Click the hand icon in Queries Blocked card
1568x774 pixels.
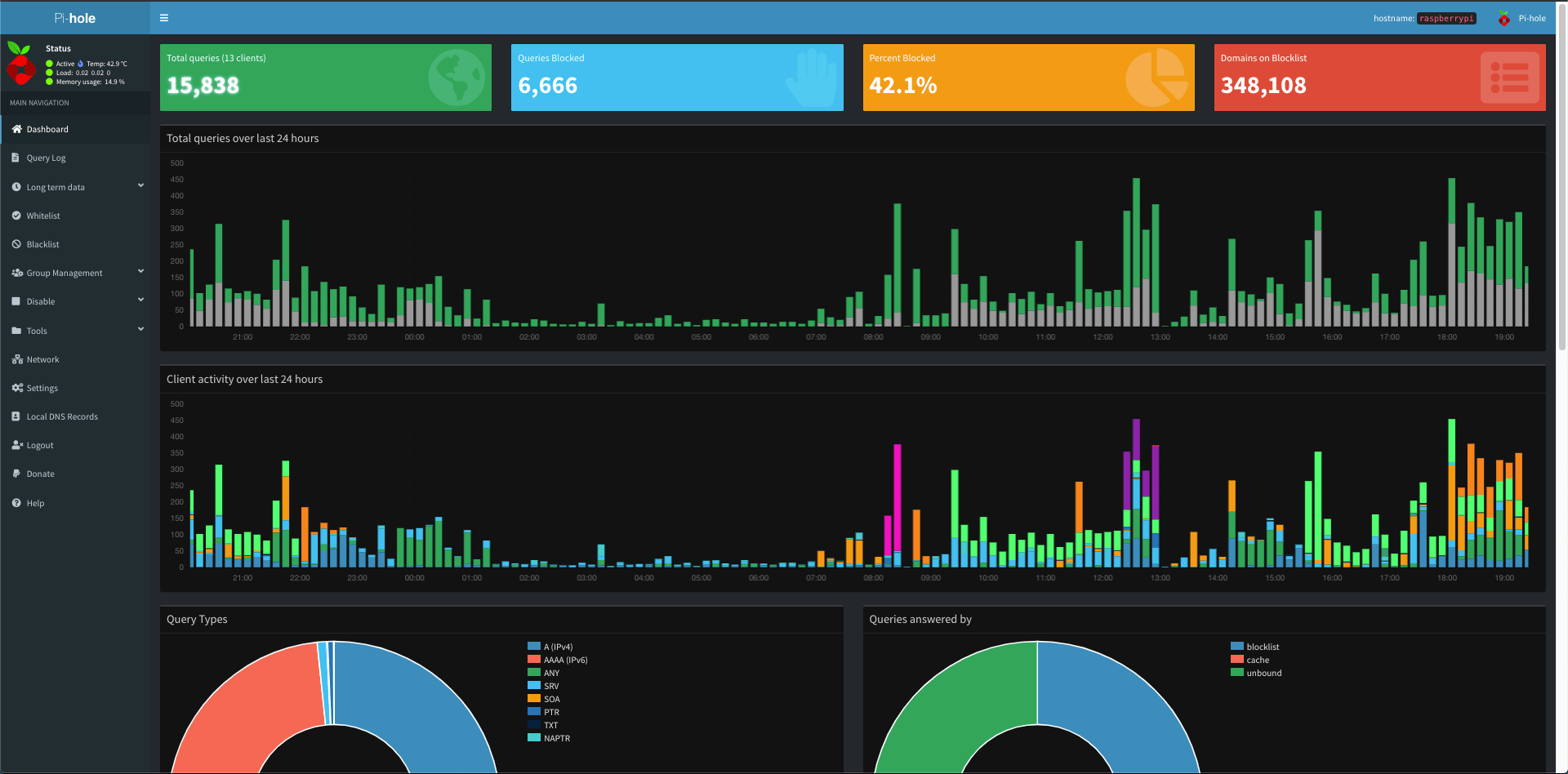(x=812, y=78)
